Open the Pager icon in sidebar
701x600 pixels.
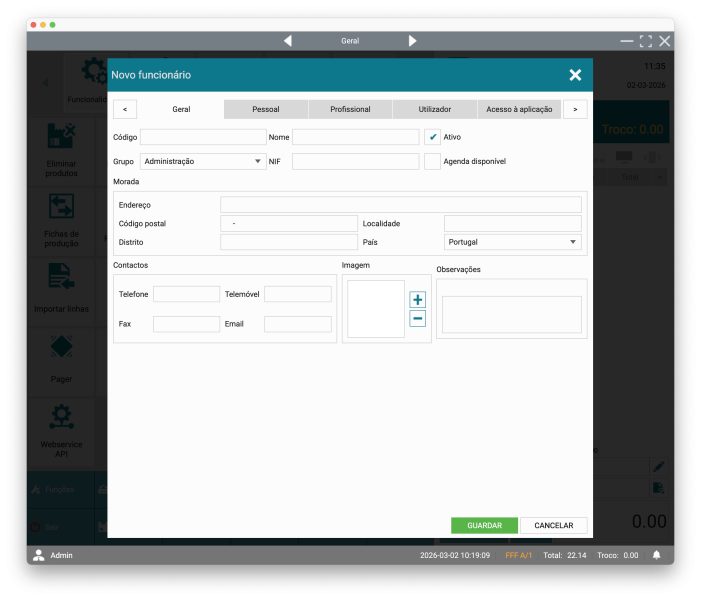tap(61, 348)
